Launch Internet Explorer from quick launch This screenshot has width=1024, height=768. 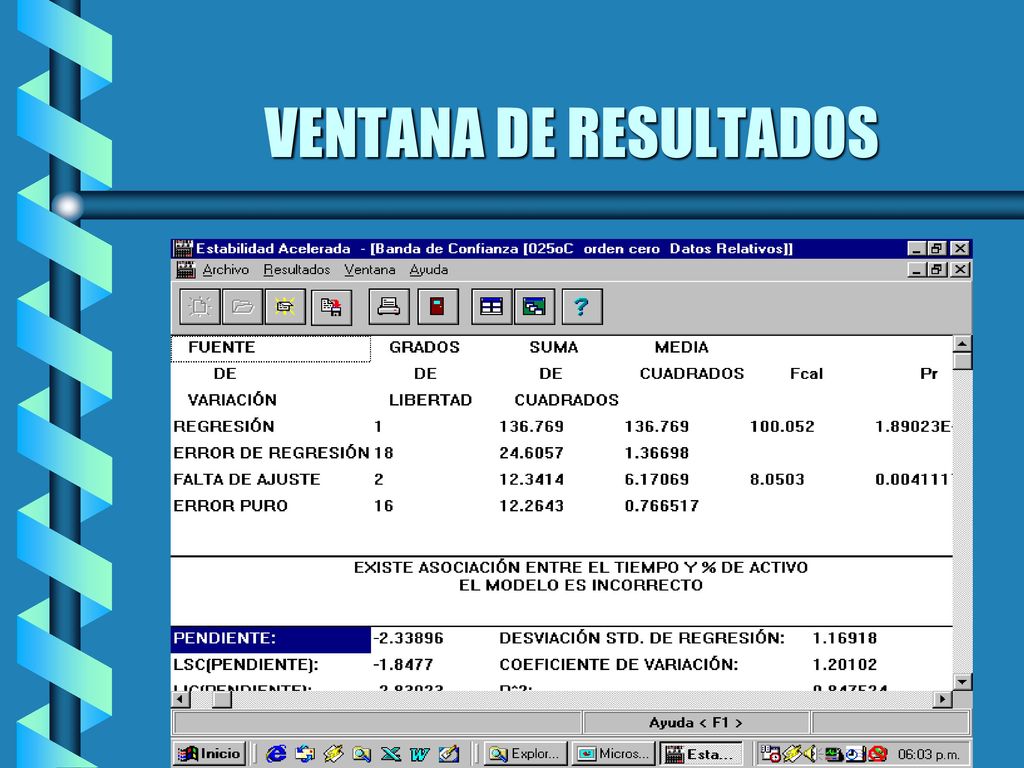[276, 754]
